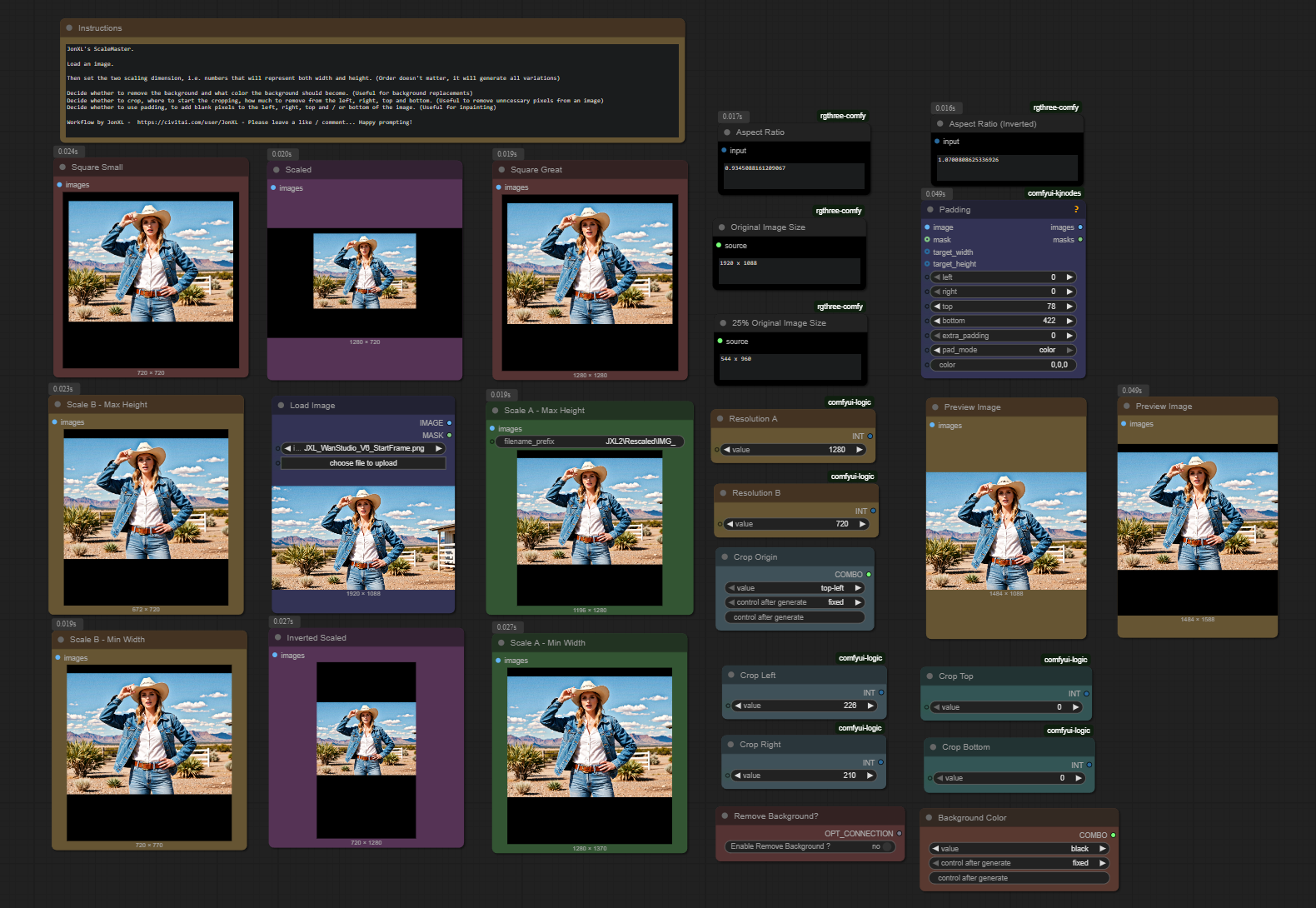1316x908 pixels.
Task: Collapse the 25% Original Image Size node
Action: 723,323
